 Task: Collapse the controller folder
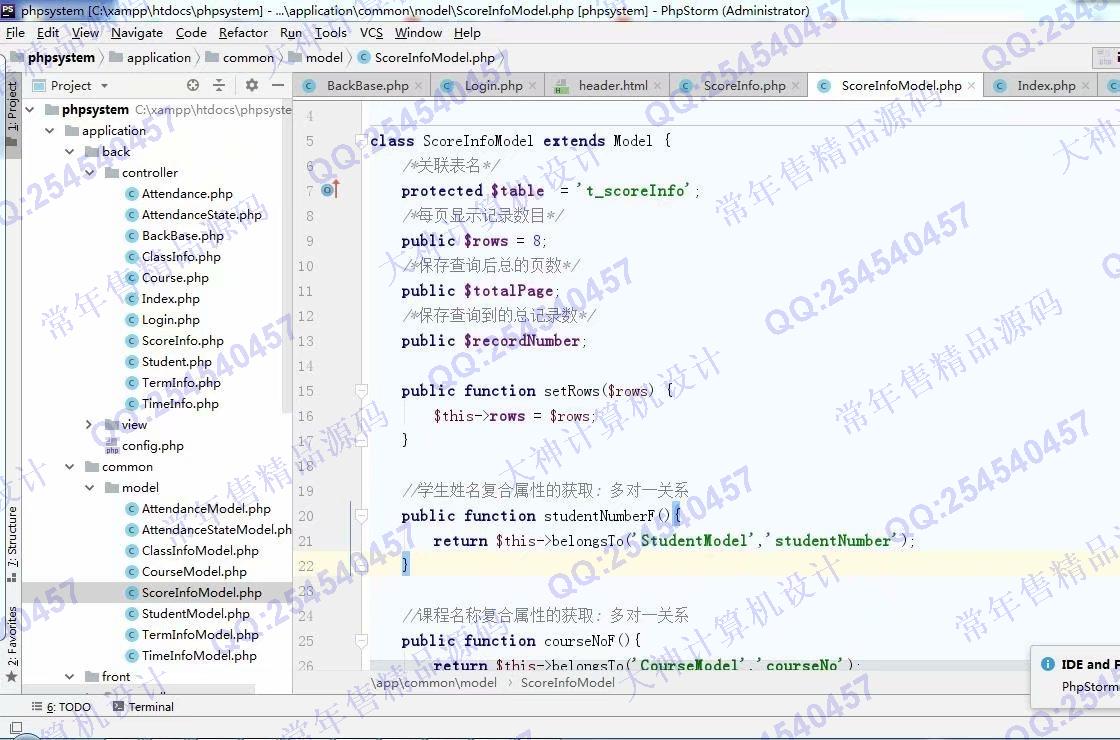tap(89, 172)
